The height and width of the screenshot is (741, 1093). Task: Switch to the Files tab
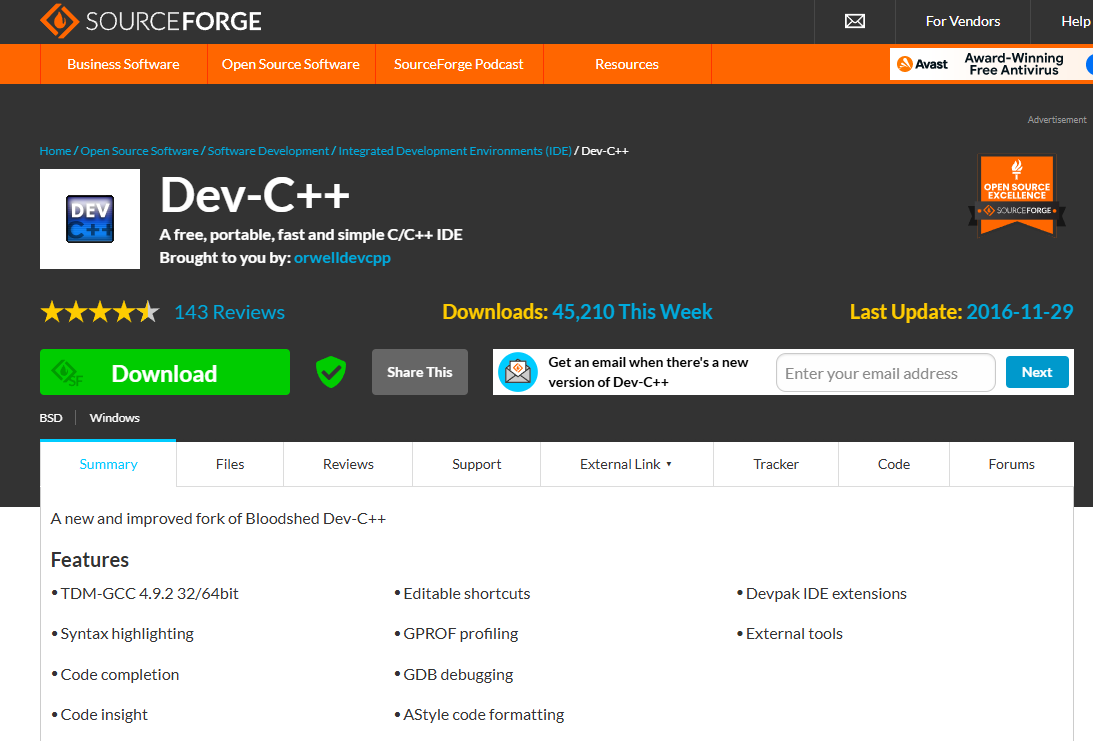click(x=230, y=464)
